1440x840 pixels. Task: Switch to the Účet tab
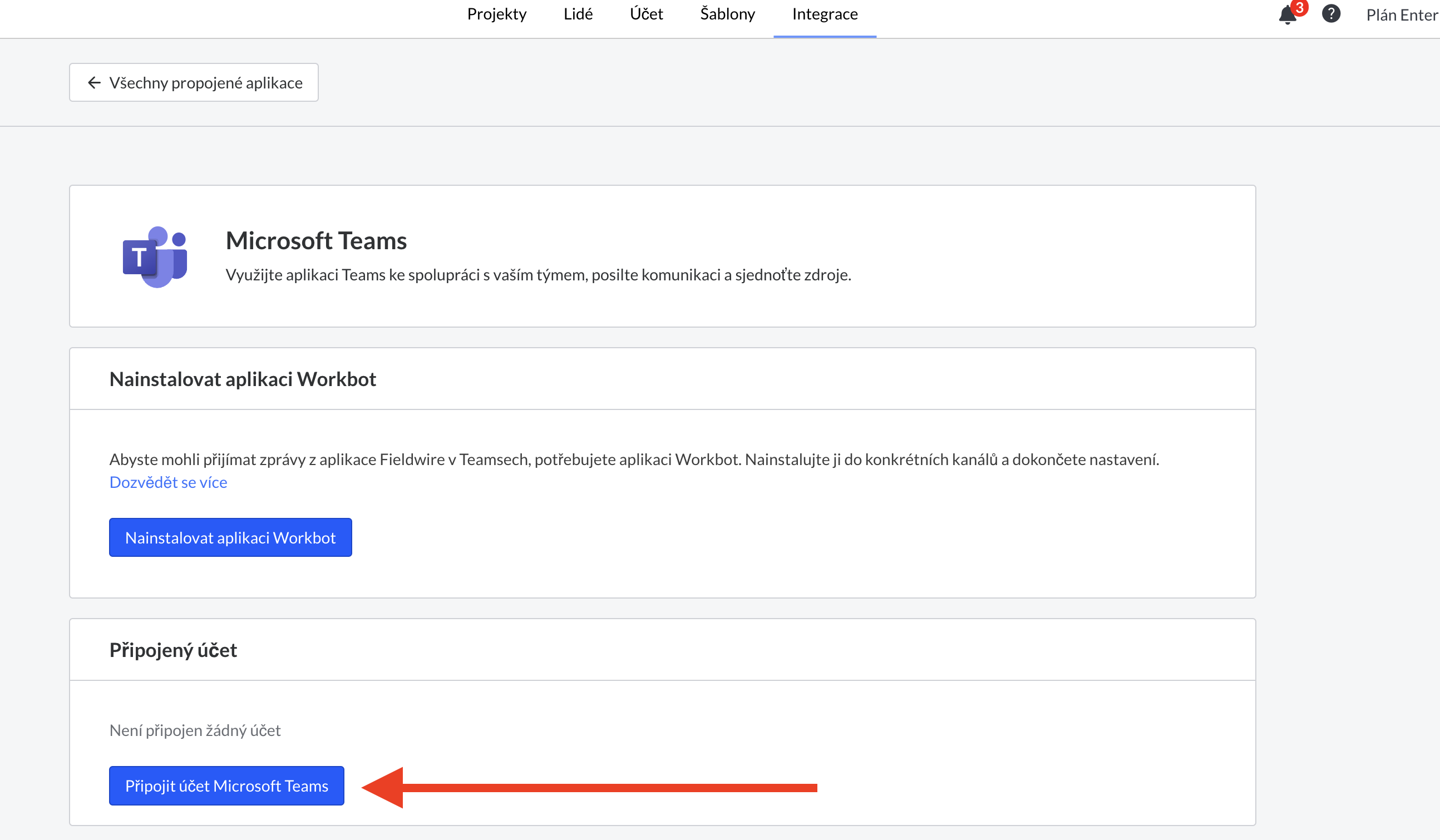pyautogui.click(x=647, y=14)
